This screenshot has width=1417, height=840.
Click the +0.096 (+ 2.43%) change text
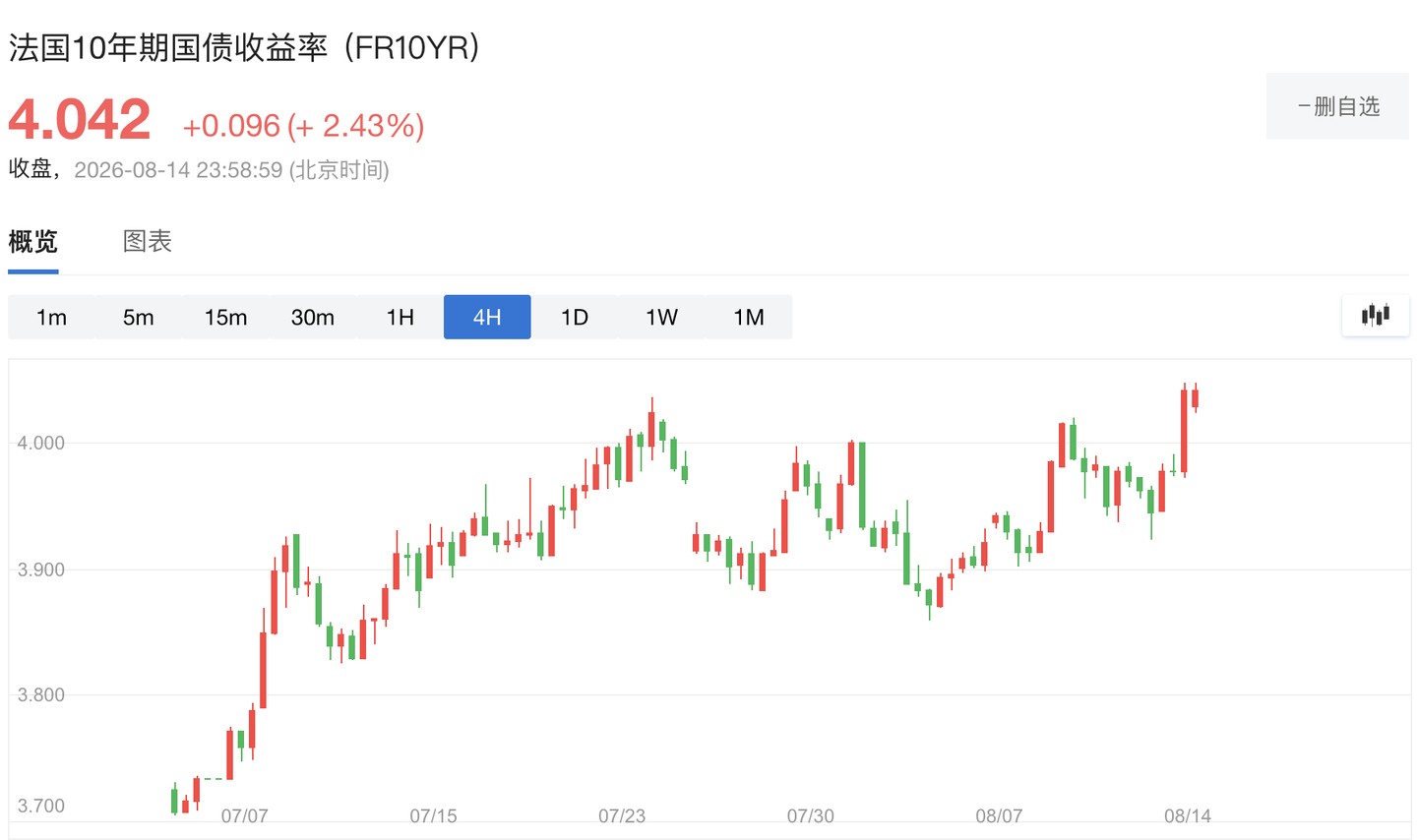click(303, 126)
